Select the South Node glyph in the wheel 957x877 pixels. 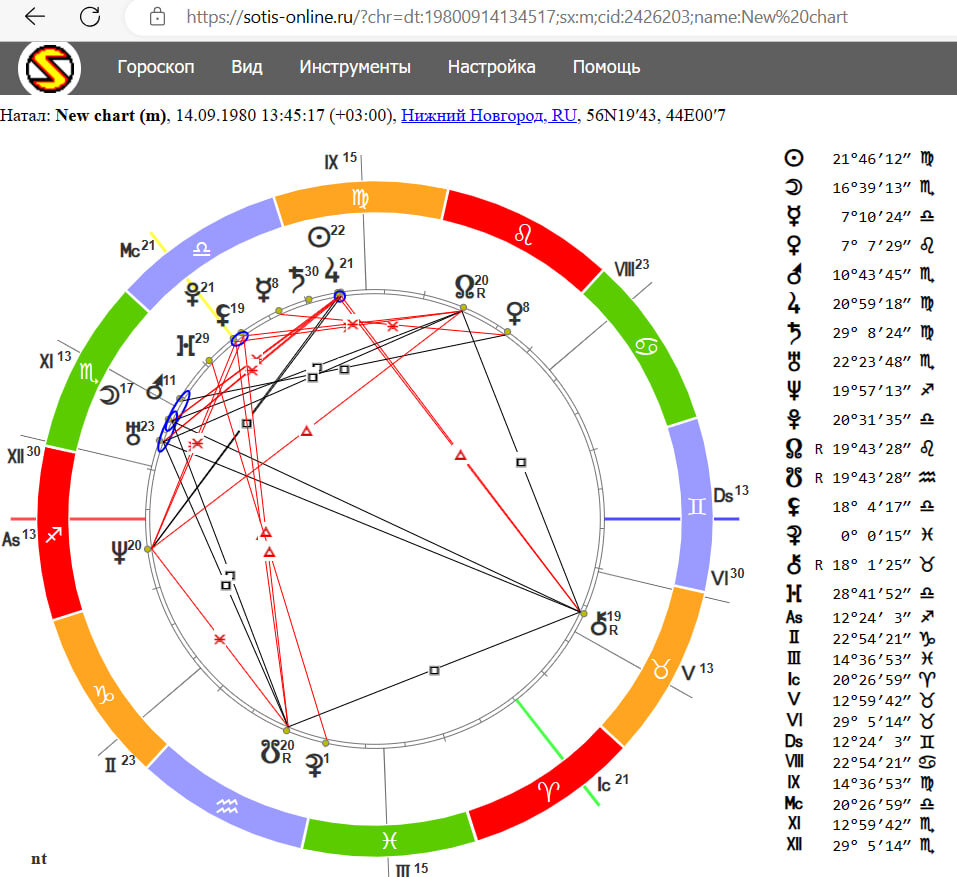coord(270,752)
